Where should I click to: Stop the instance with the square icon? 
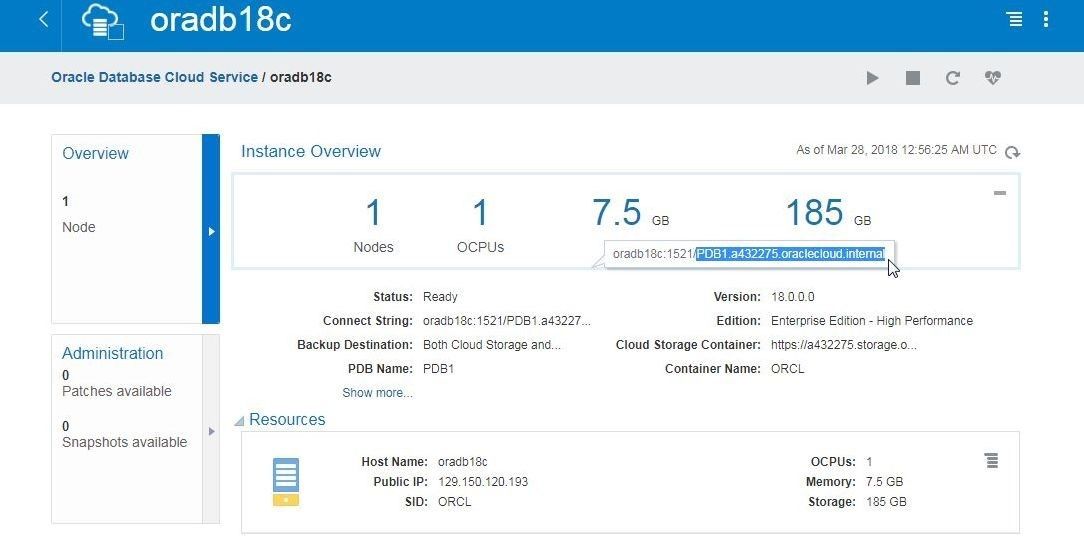pyautogui.click(x=913, y=78)
